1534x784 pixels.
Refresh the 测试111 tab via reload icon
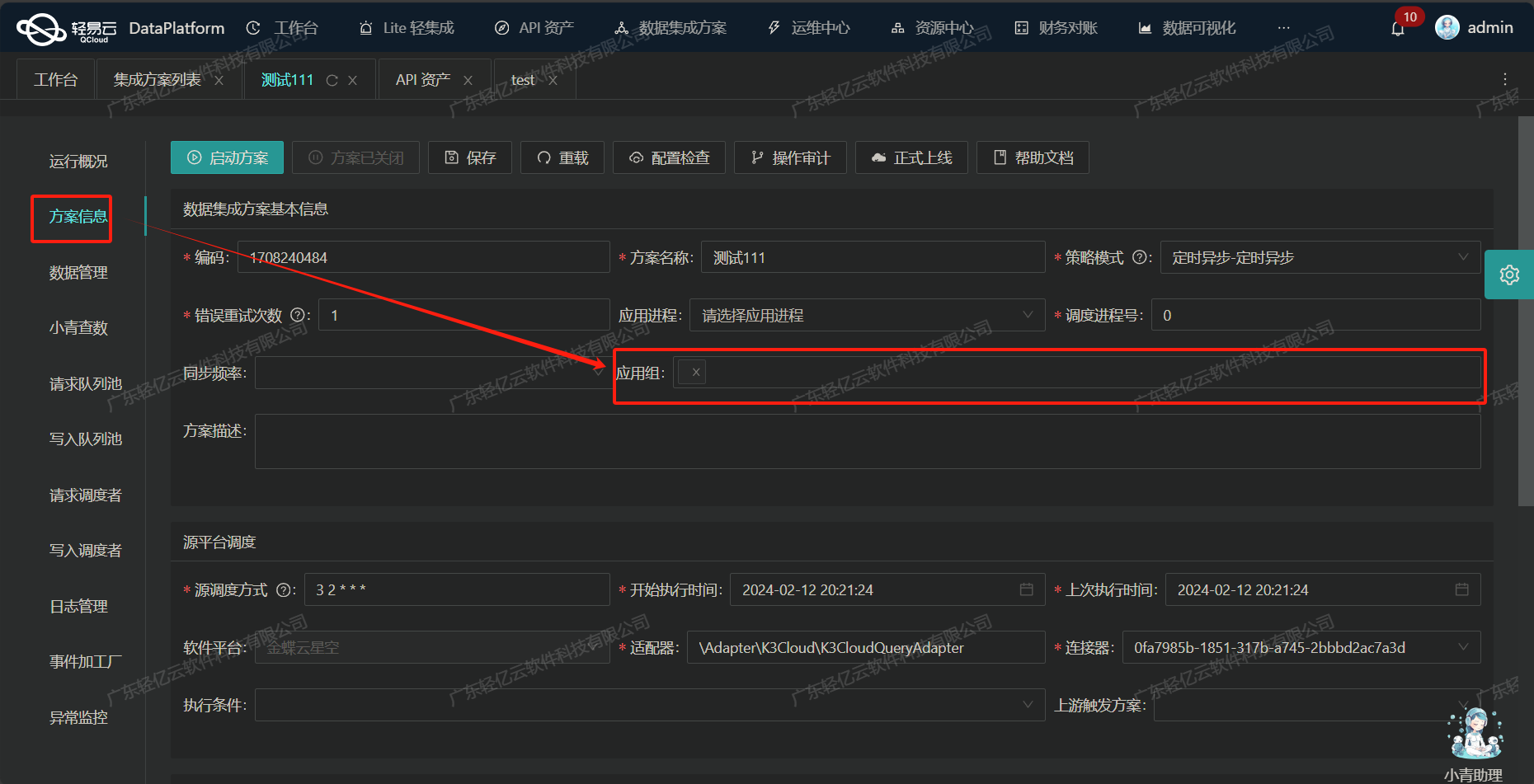(x=332, y=80)
